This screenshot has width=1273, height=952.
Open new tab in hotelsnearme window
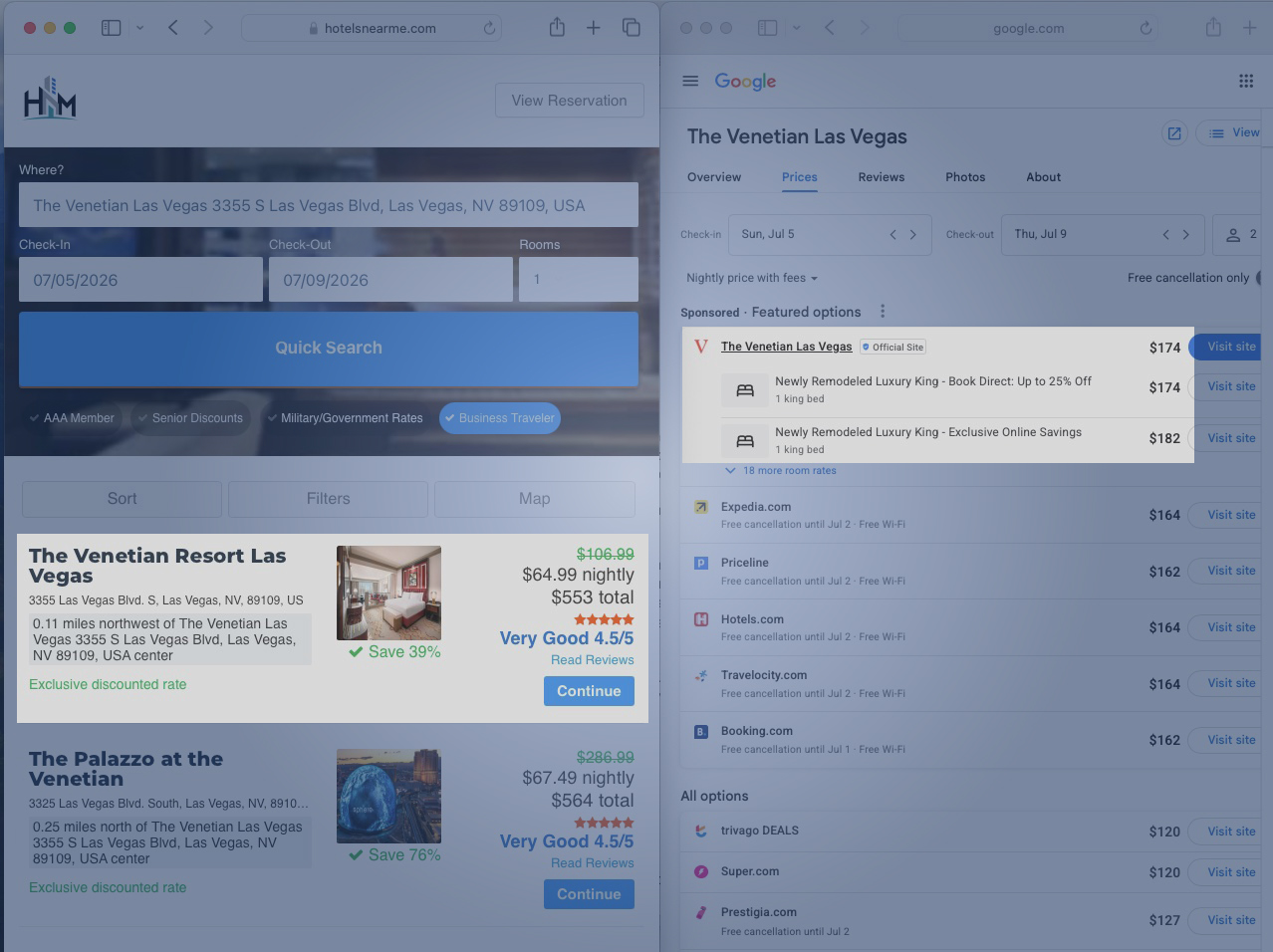(x=593, y=28)
